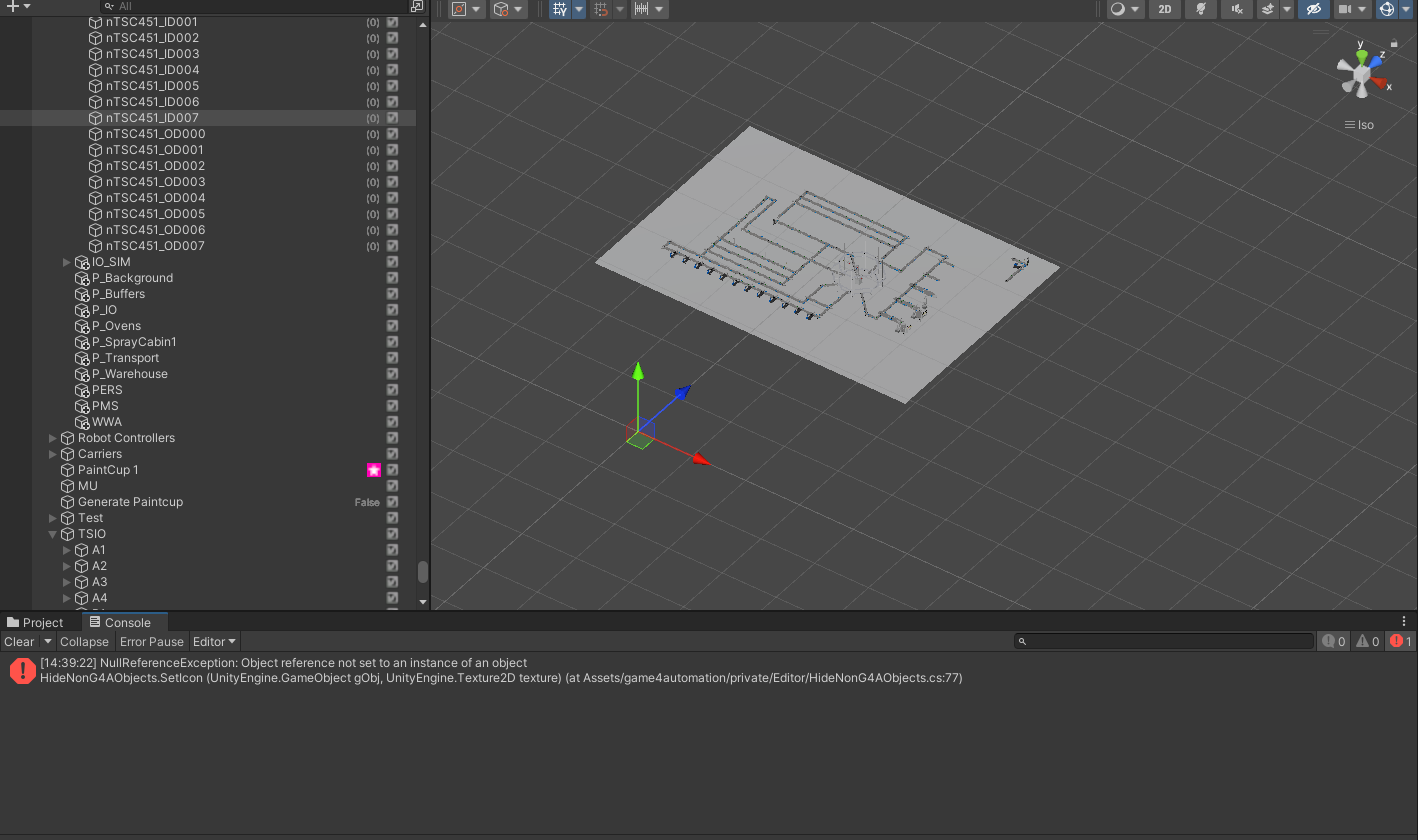Toggle Collapse in the console
The height and width of the screenshot is (840, 1418).
[x=84, y=642]
